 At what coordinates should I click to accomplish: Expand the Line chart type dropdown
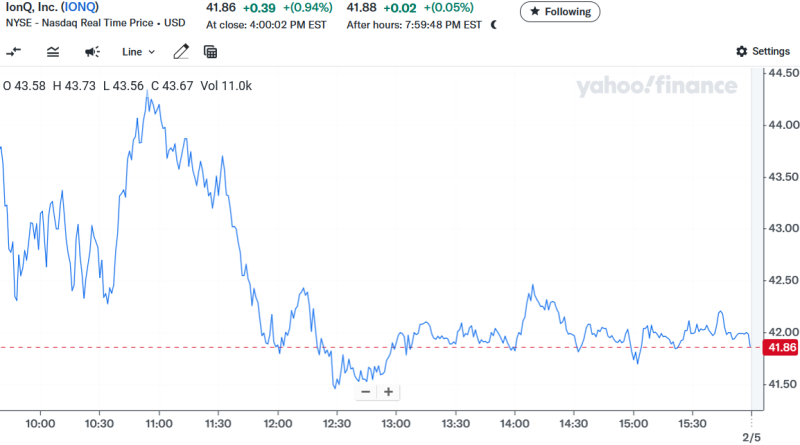click(138, 51)
